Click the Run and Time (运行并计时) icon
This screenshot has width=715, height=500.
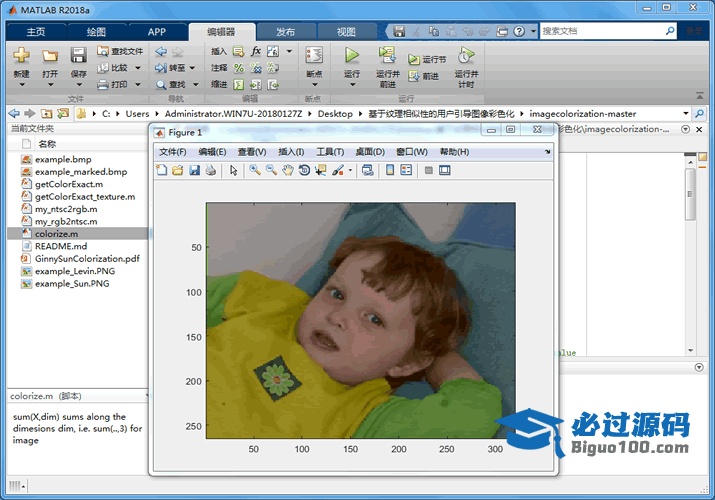click(x=465, y=56)
